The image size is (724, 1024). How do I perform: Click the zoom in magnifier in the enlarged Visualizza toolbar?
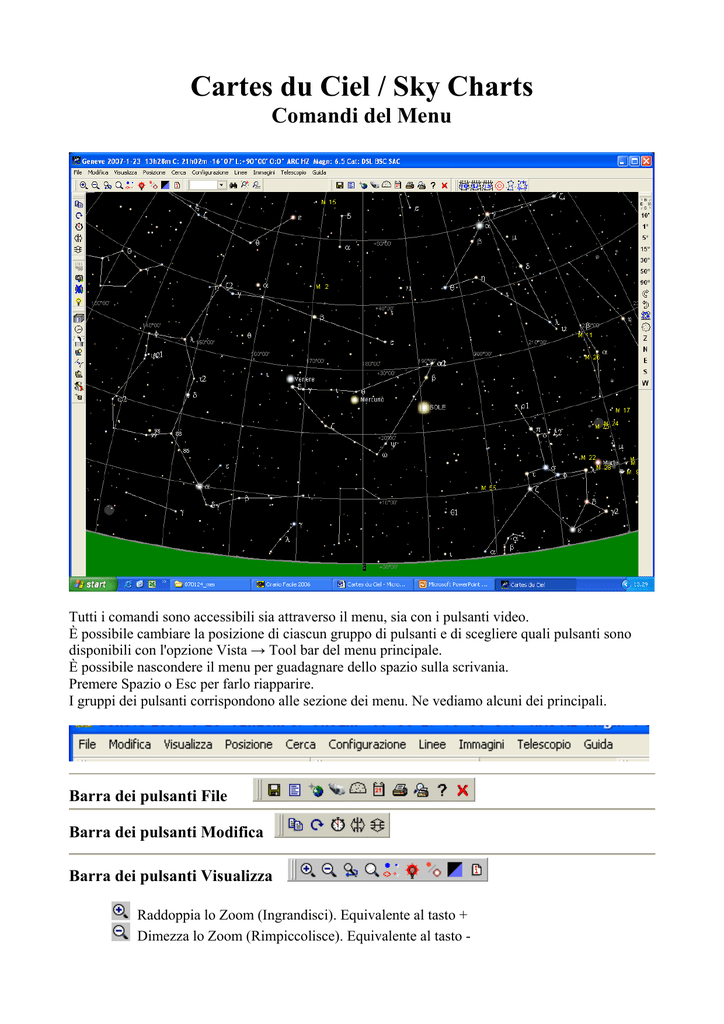307,869
